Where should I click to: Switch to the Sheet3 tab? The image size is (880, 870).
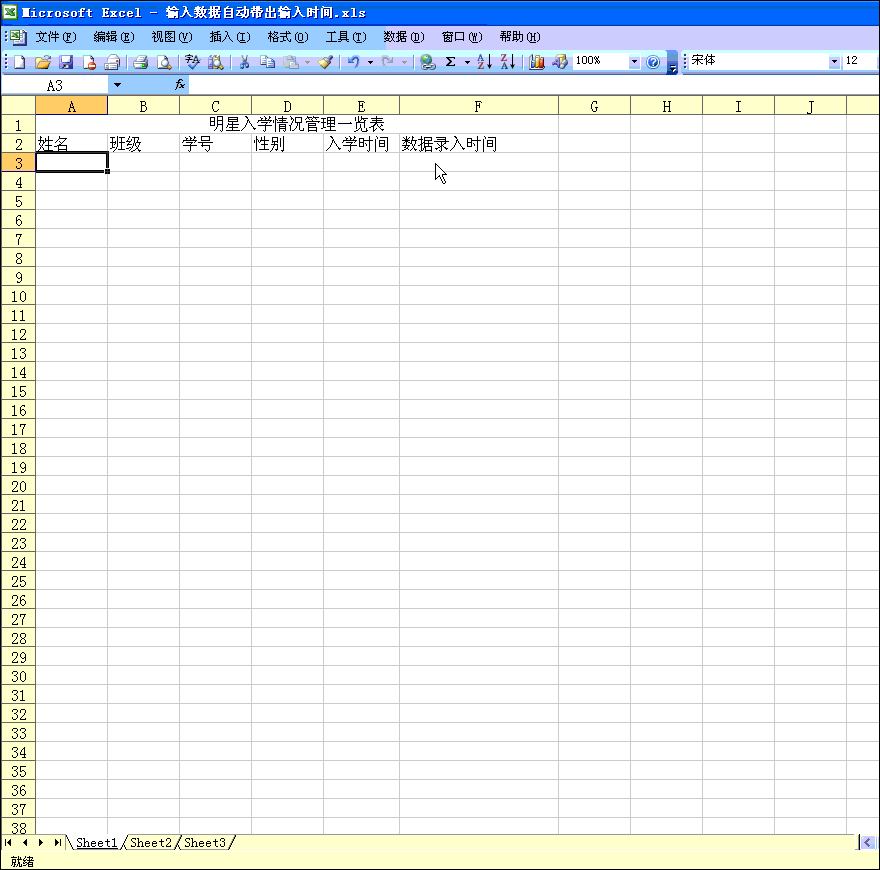(205, 843)
